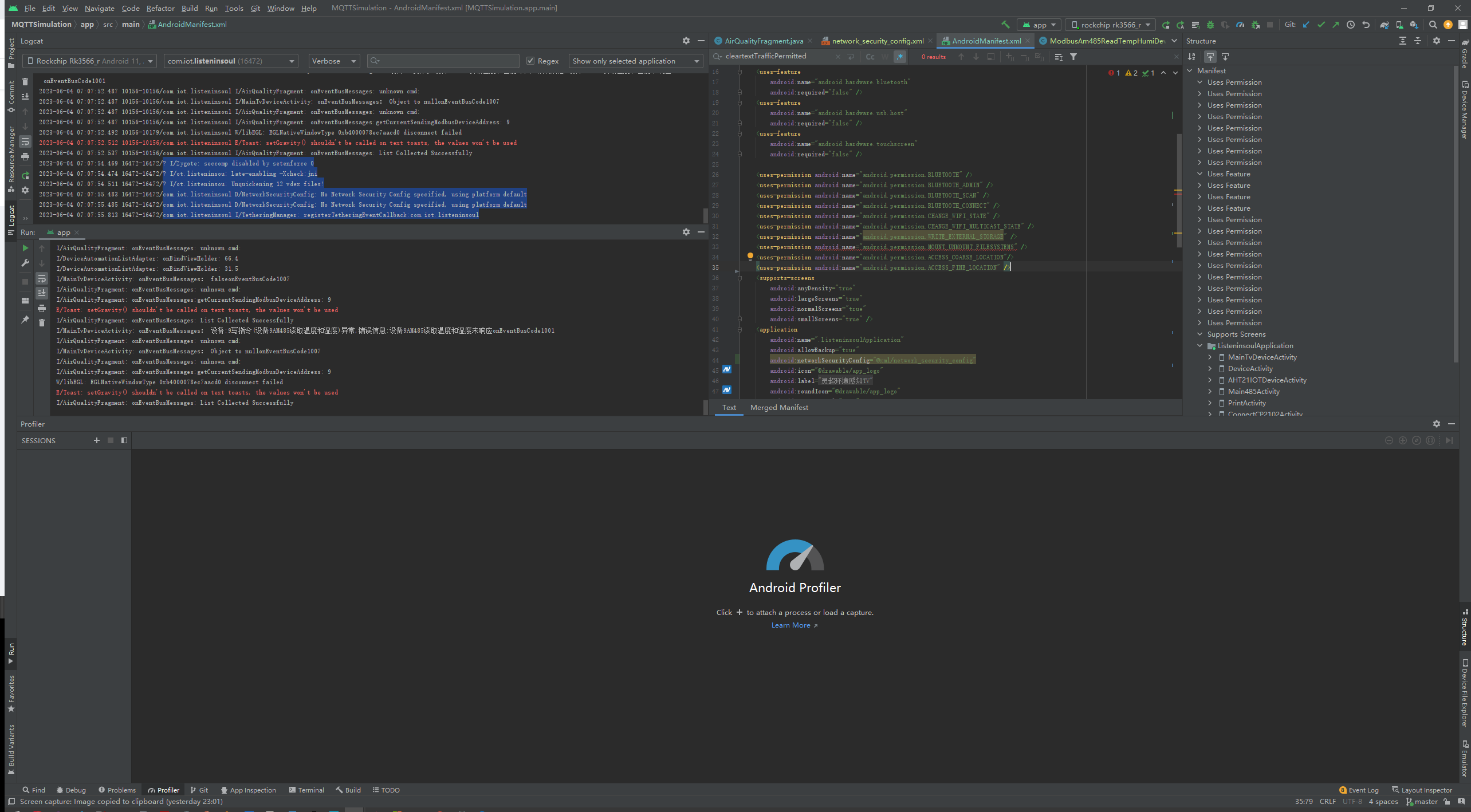Click the Git Commit checkmark icon

click(1321, 25)
